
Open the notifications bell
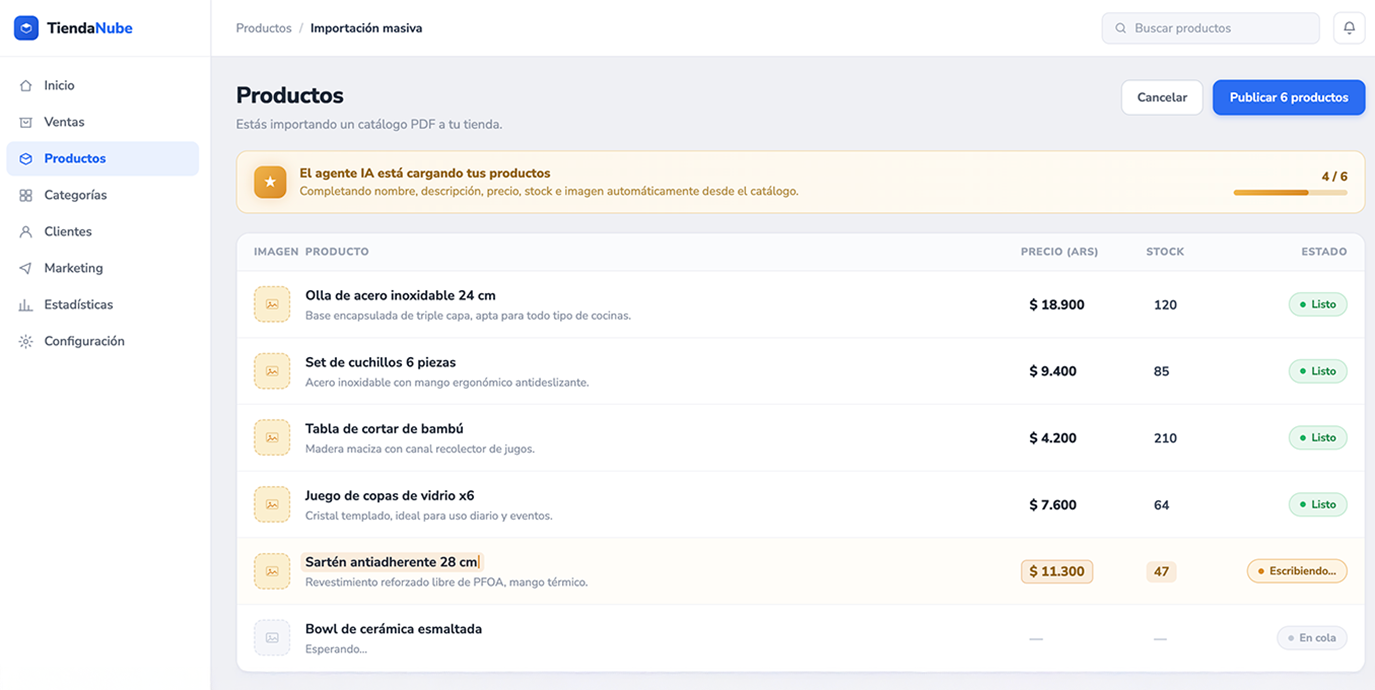click(x=1349, y=28)
